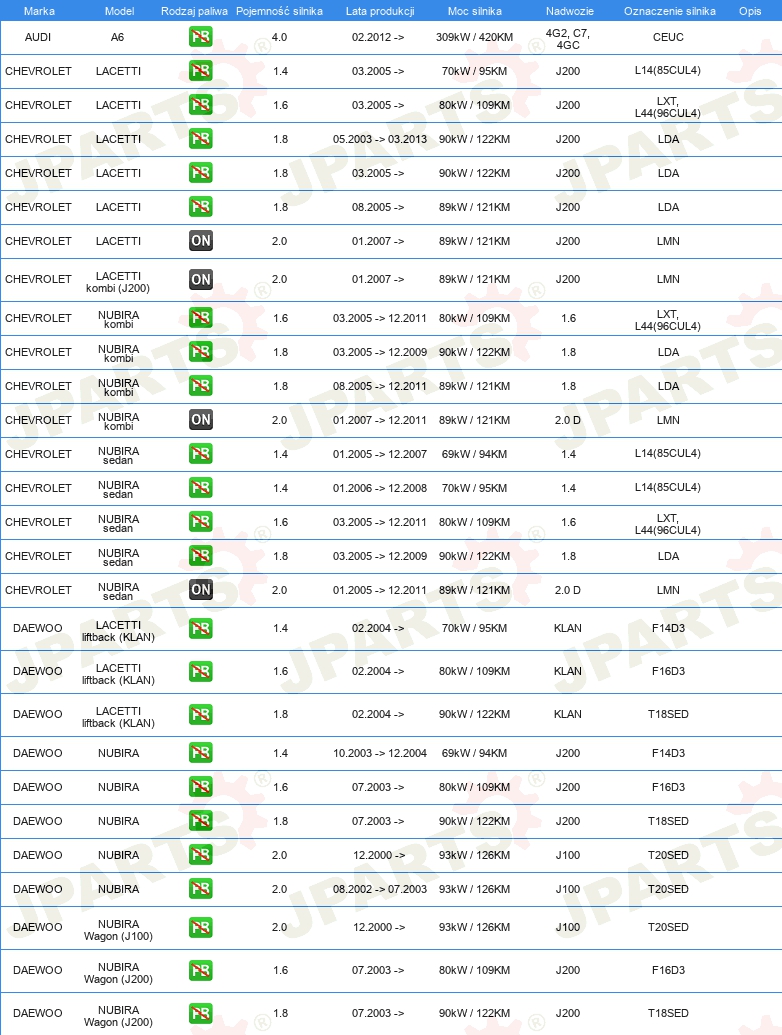This screenshot has height=1035, width=782.
Task: Click petrol icon for Nubira kombi 1.8 89kW
Action: tap(201, 385)
